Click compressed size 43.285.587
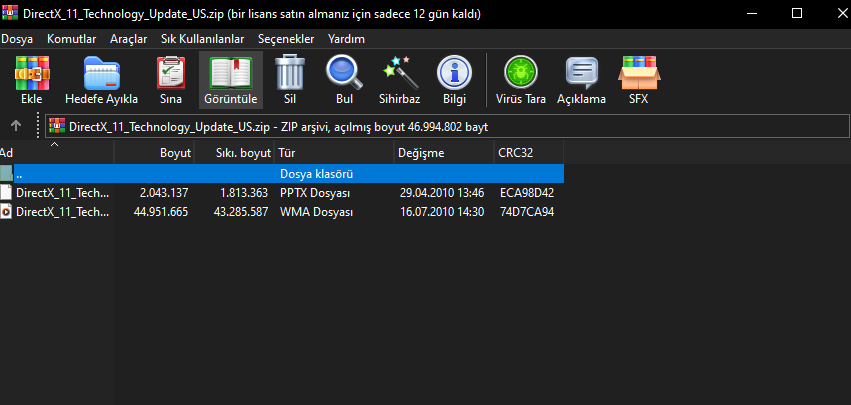This screenshot has height=405, width=851. coord(241,211)
